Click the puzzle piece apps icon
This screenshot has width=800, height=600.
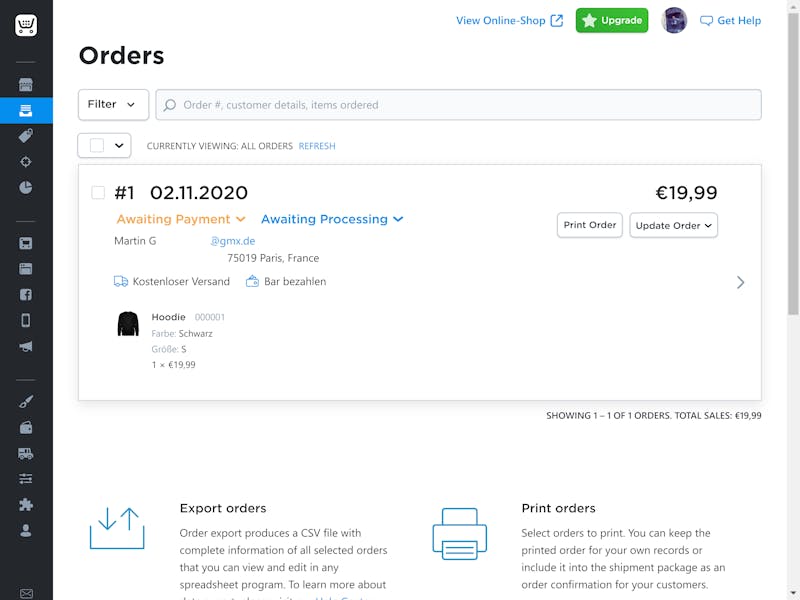pos(26,505)
